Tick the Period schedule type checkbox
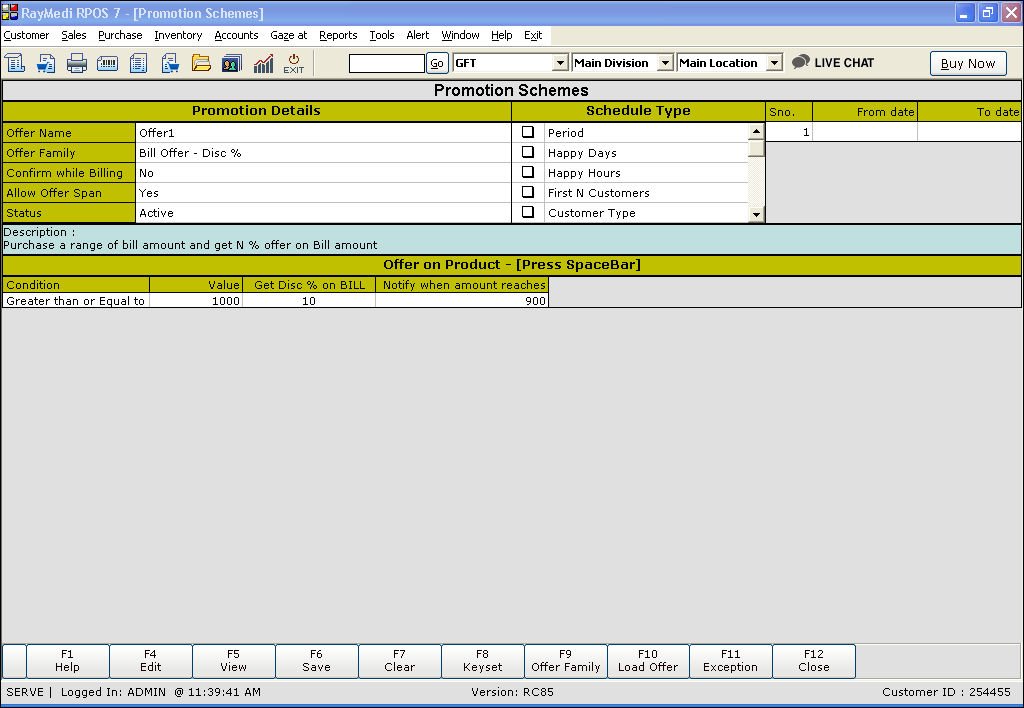Screen dimensions: 1024x708 [528, 132]
